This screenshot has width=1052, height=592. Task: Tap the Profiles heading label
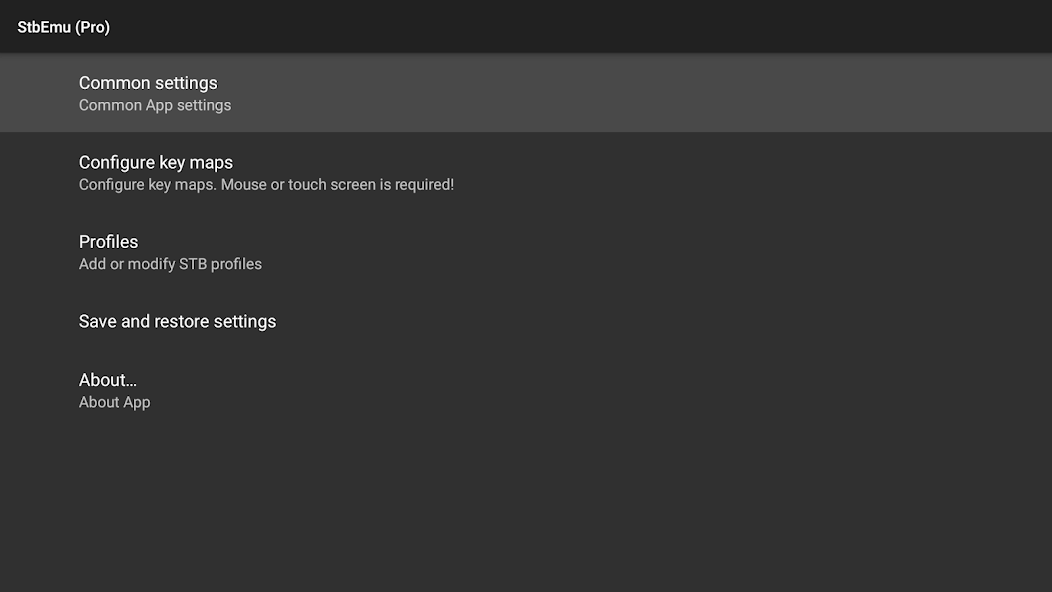[108, 242]
